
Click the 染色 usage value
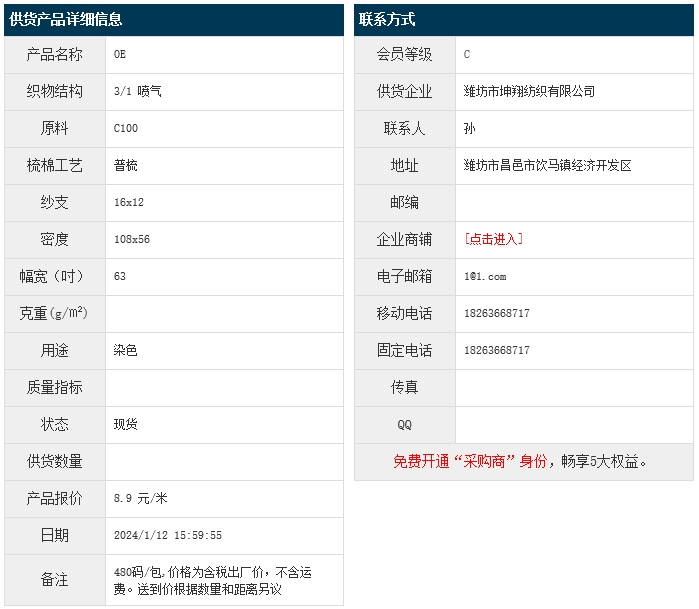point(126,350)
